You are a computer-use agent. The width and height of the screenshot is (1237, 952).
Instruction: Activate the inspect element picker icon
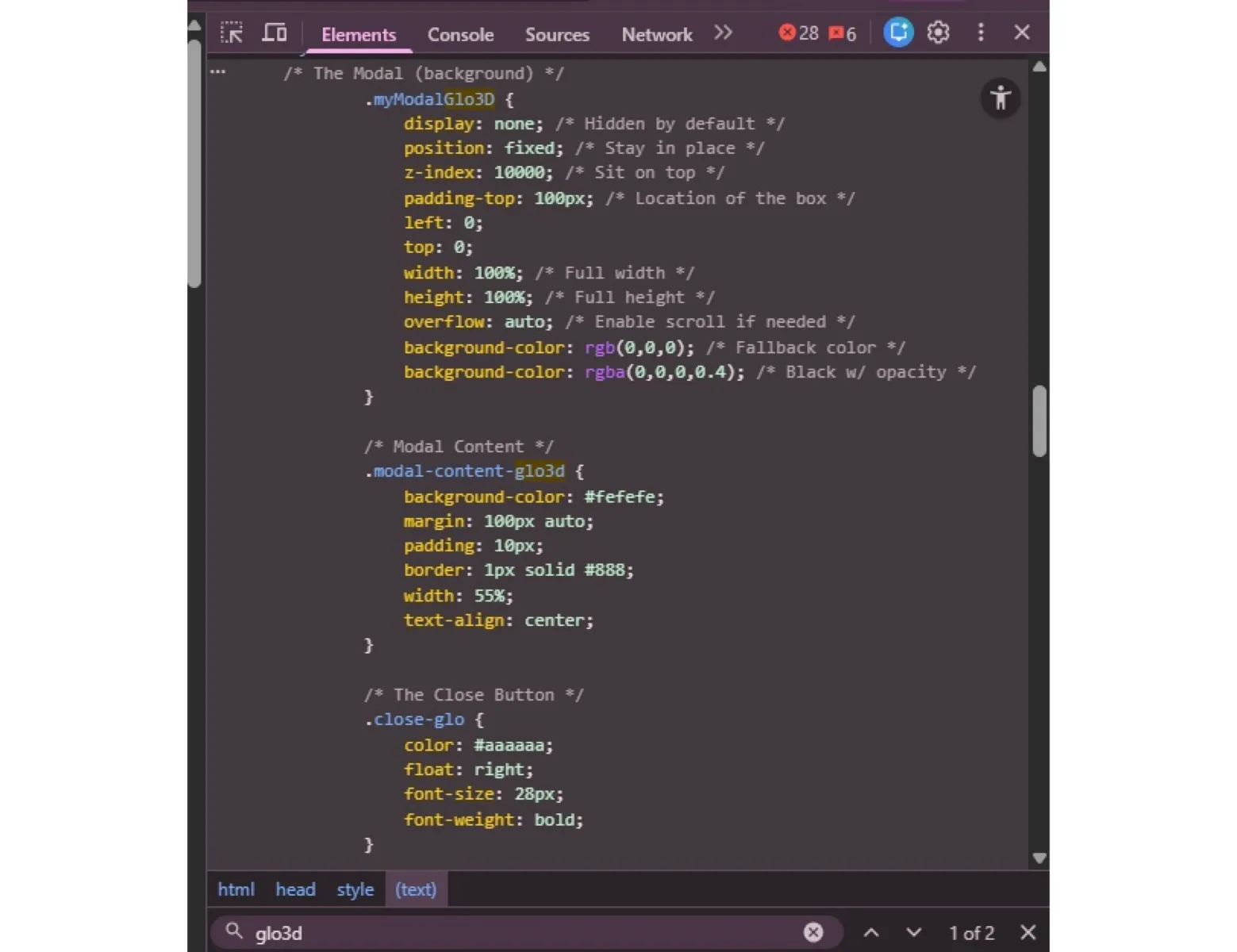click(x=231, y=33)
